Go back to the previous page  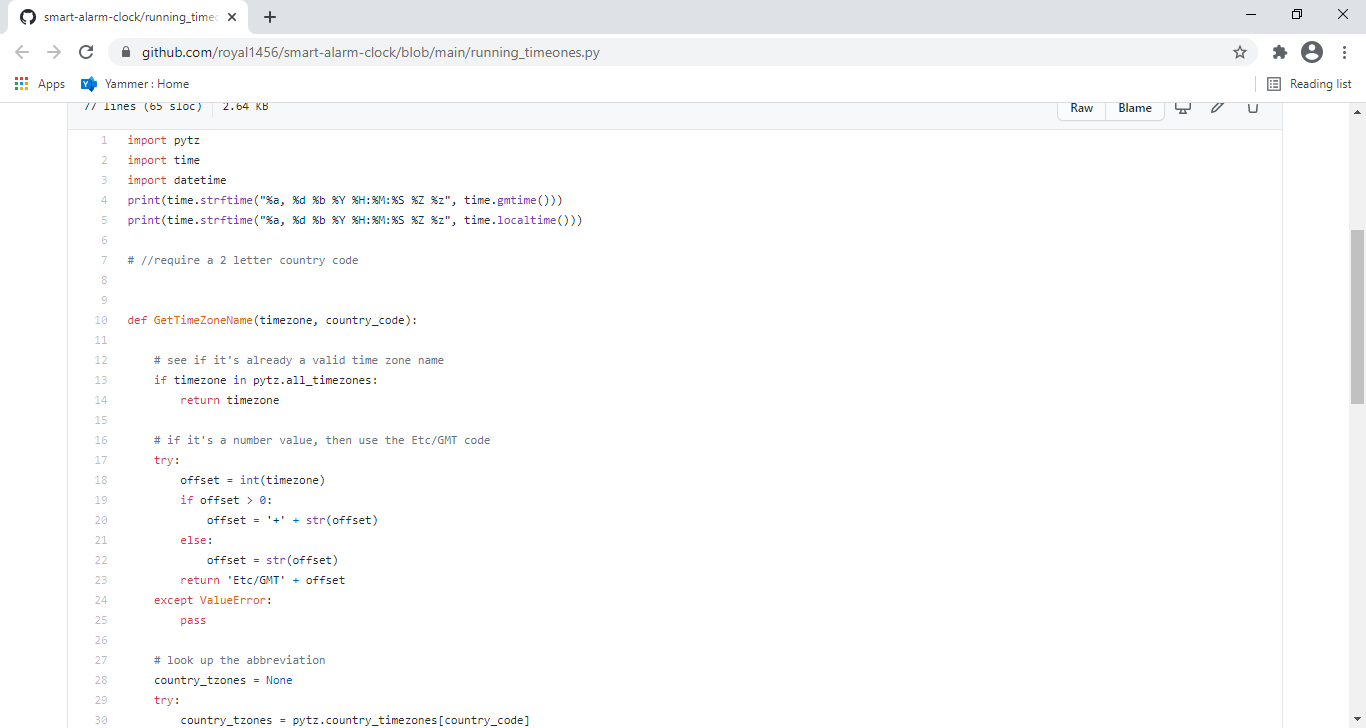[22, 52]
